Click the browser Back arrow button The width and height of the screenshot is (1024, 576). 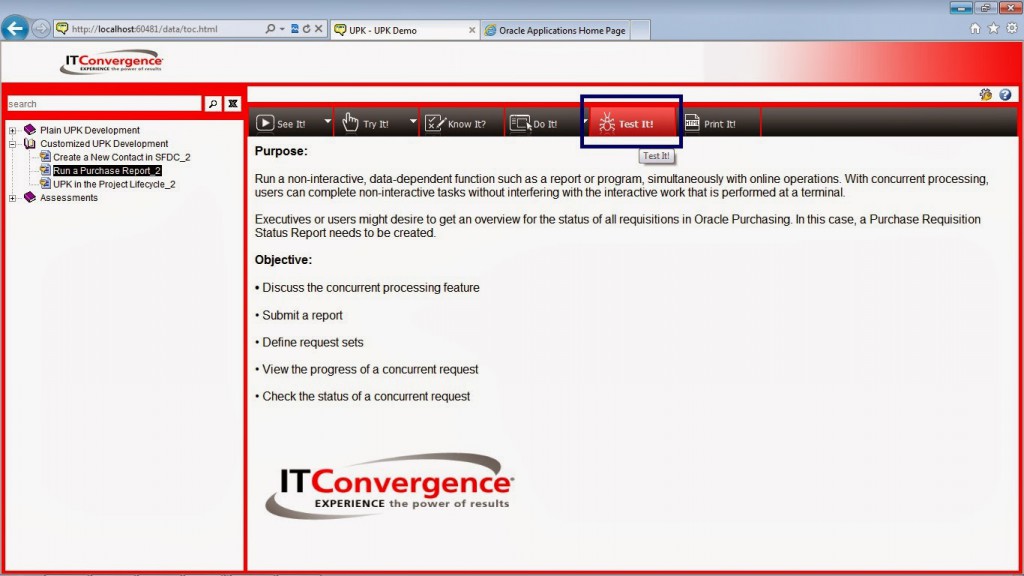click(14, 29)
